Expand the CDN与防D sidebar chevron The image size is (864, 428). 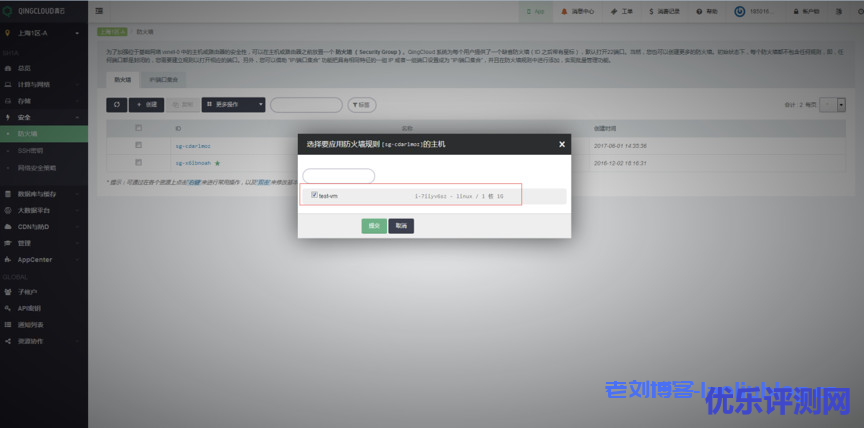(x=77, y=226)
